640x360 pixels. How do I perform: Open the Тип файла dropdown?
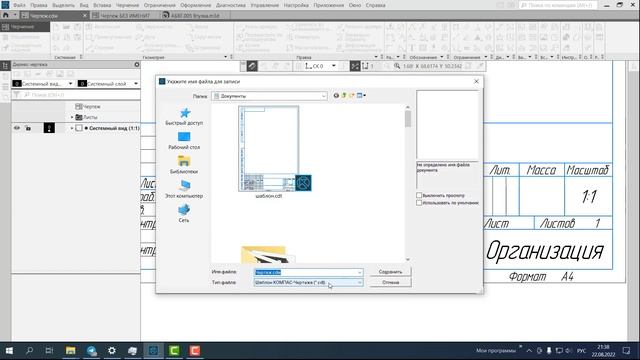point(308,282)
